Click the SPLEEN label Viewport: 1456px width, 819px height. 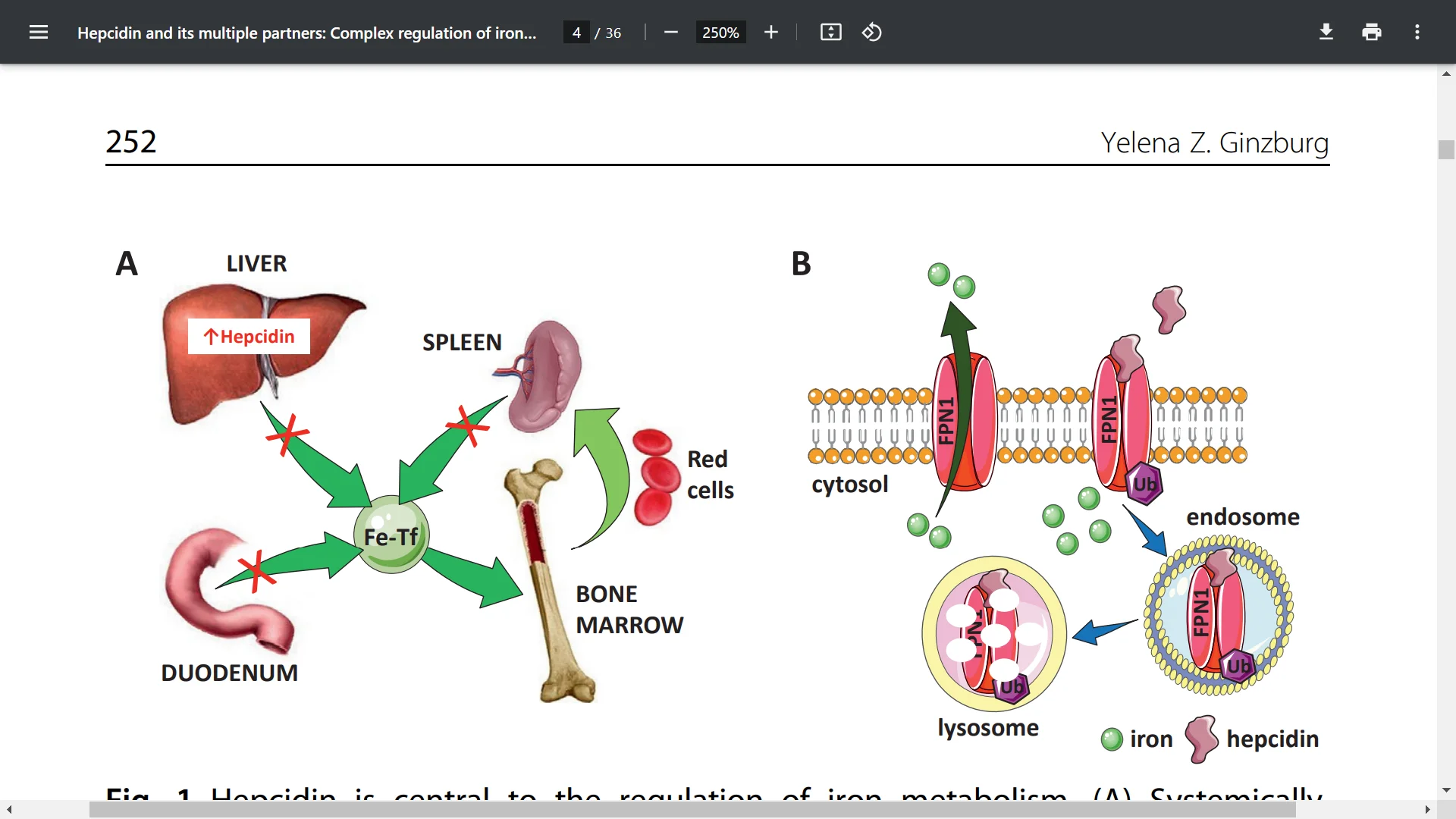tap(462, 342)
